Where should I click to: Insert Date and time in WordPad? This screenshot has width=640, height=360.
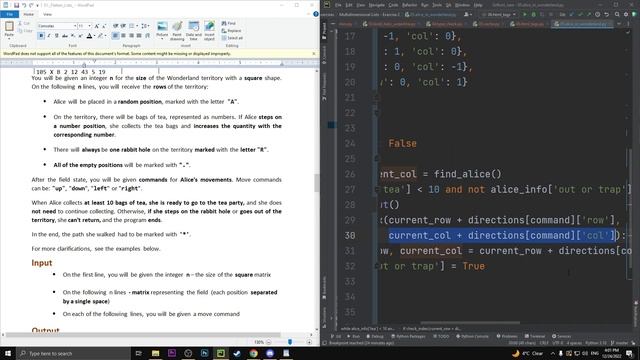coord(194,31)
